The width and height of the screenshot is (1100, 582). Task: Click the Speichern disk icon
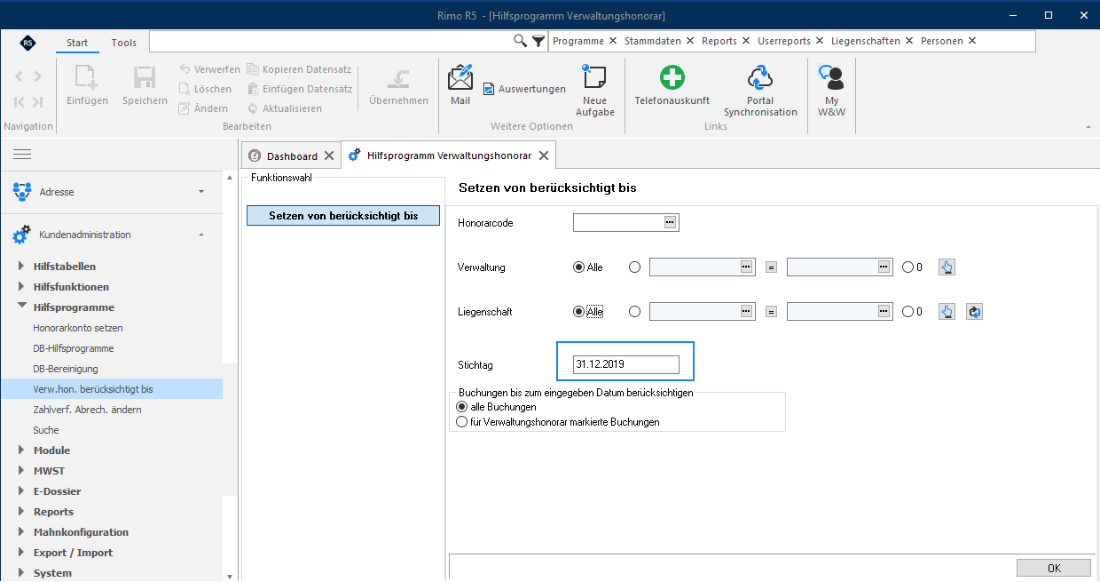(x=145, y=77)
